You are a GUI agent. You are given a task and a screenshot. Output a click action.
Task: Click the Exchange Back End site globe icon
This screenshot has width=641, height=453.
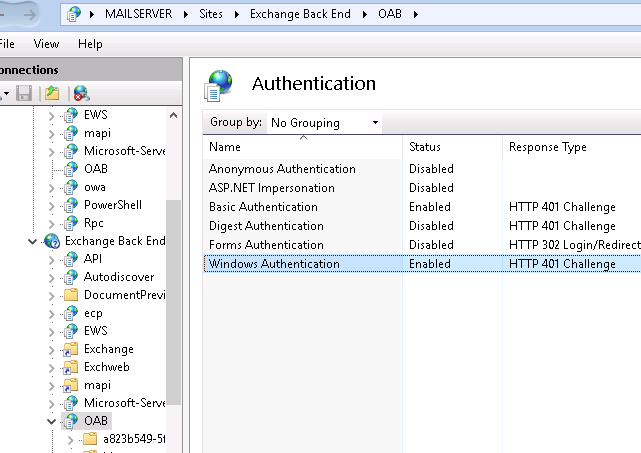[52, 241]
